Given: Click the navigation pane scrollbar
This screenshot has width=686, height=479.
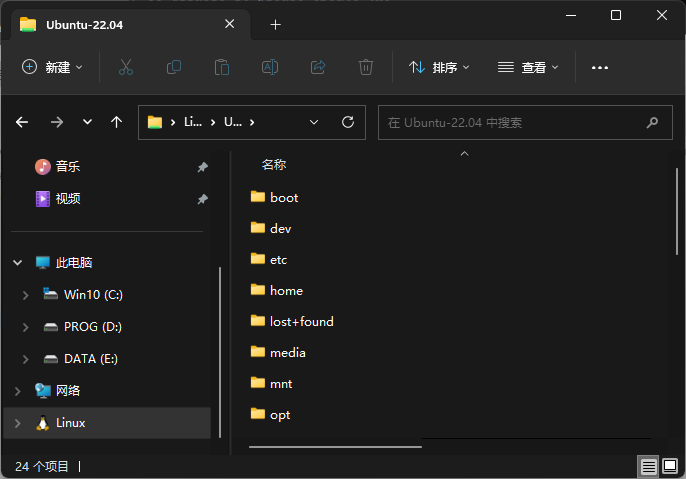Looking at the screenshot, I should pos(220,353).
